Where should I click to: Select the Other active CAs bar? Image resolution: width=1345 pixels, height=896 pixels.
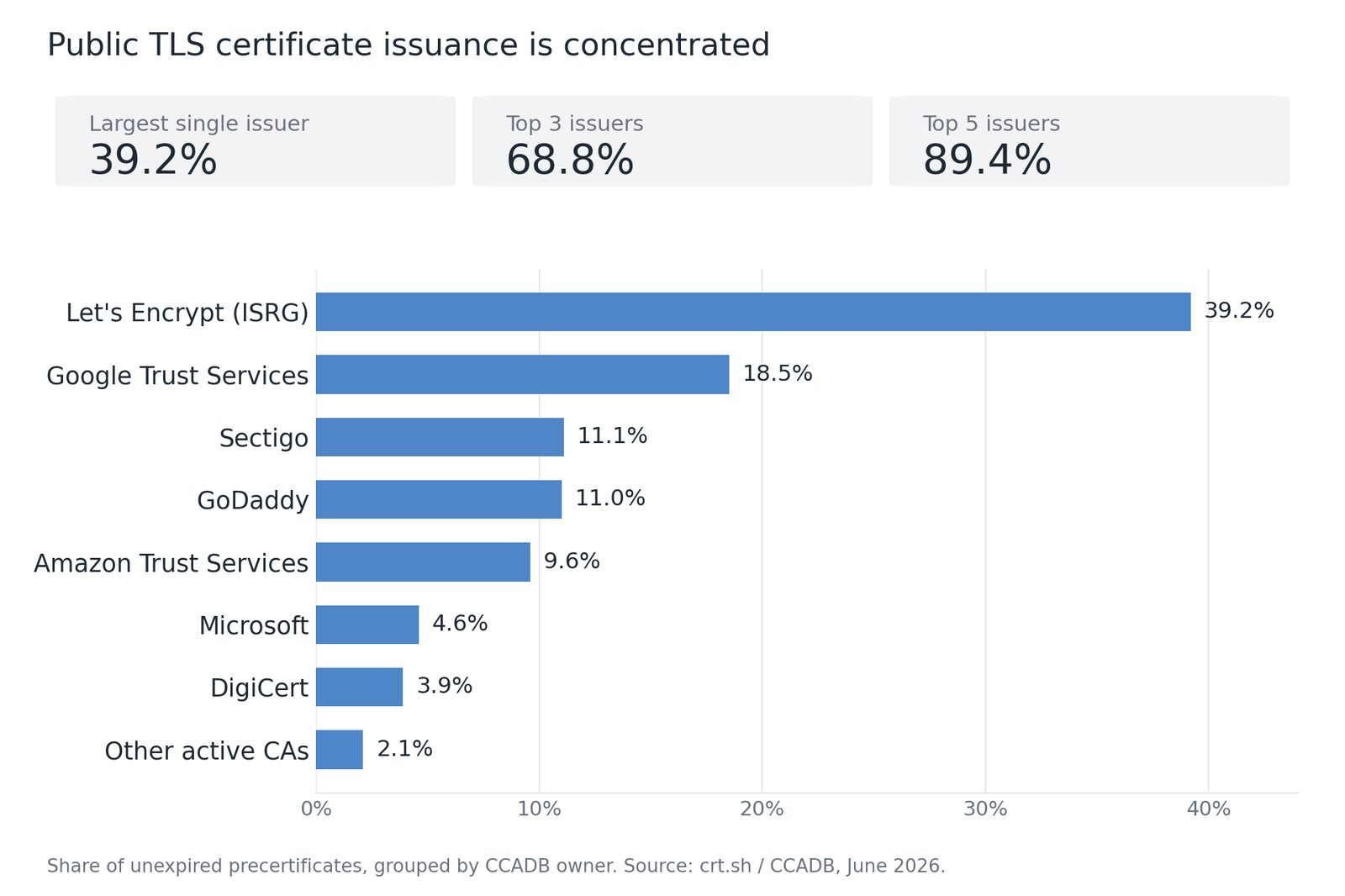pyautogui.click(x=340, y=749)
